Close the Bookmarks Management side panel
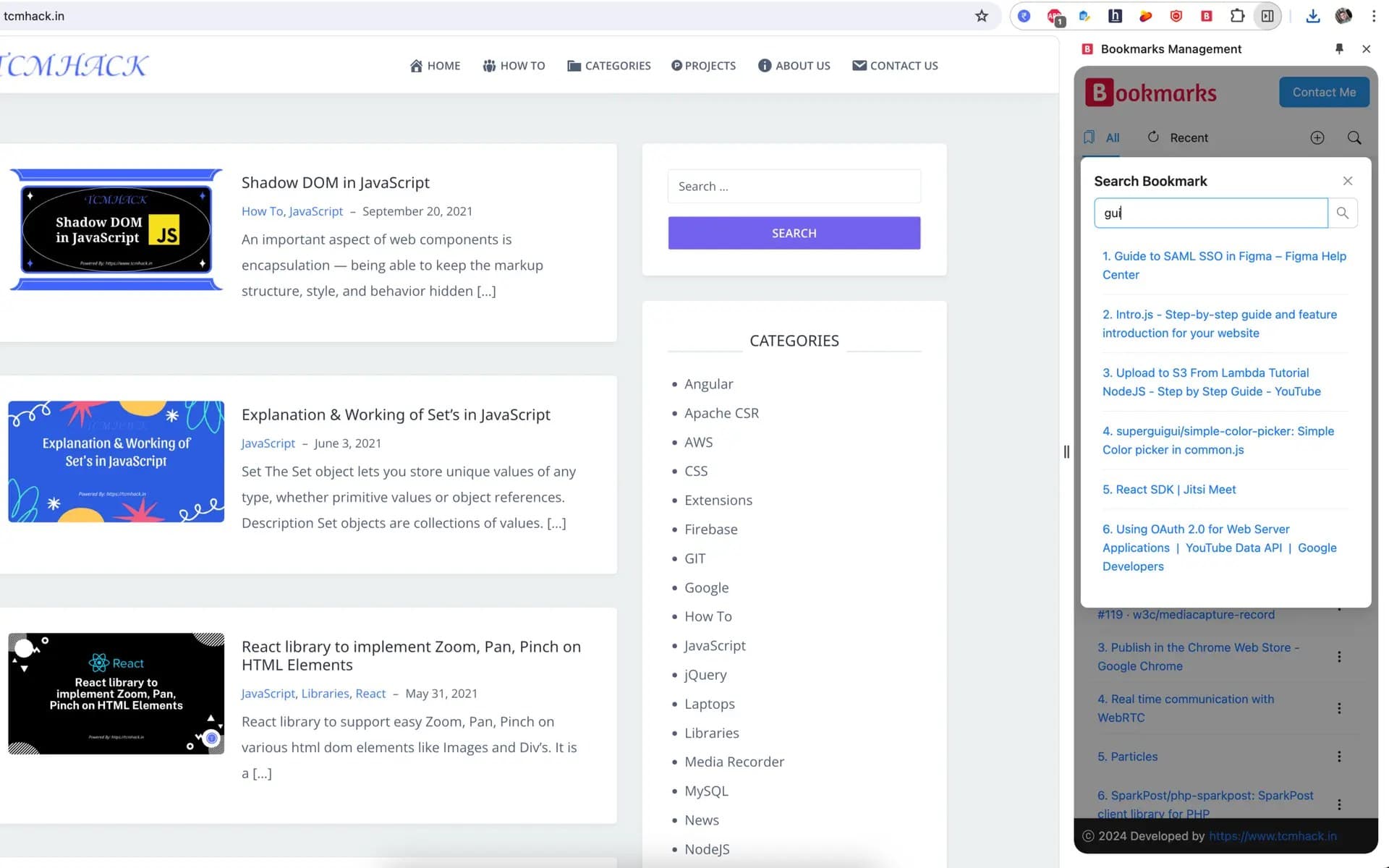Screen dimensions: 1389x868 click(1366, 48)
